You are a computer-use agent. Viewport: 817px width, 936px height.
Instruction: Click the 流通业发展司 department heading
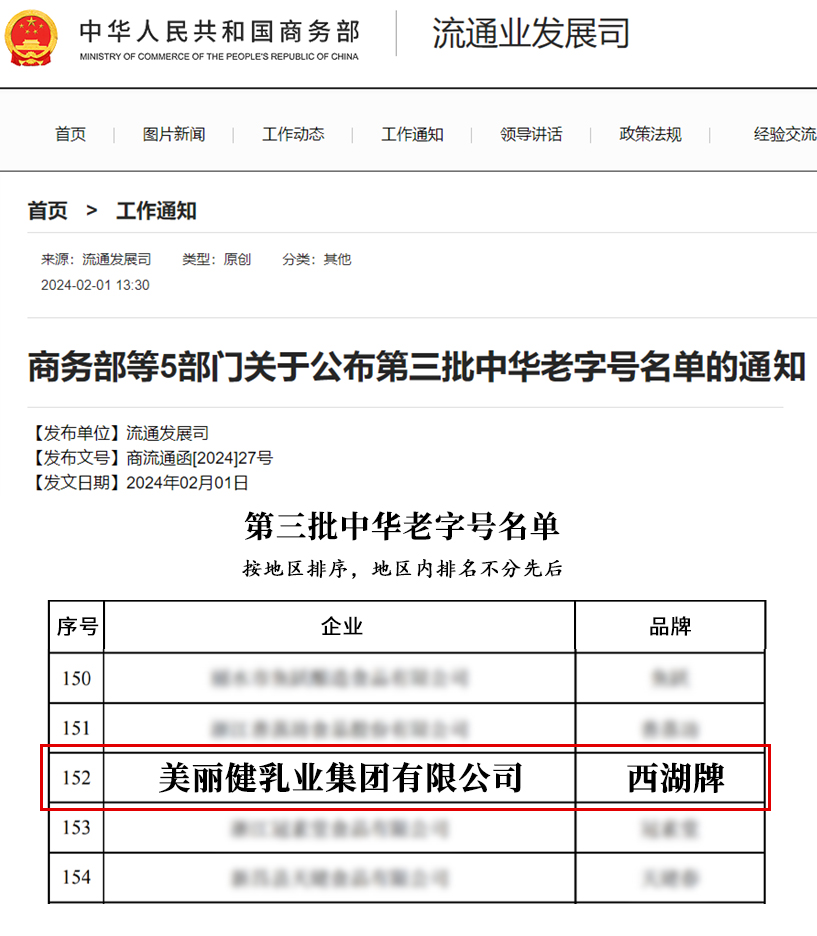[x=531, y=33]
